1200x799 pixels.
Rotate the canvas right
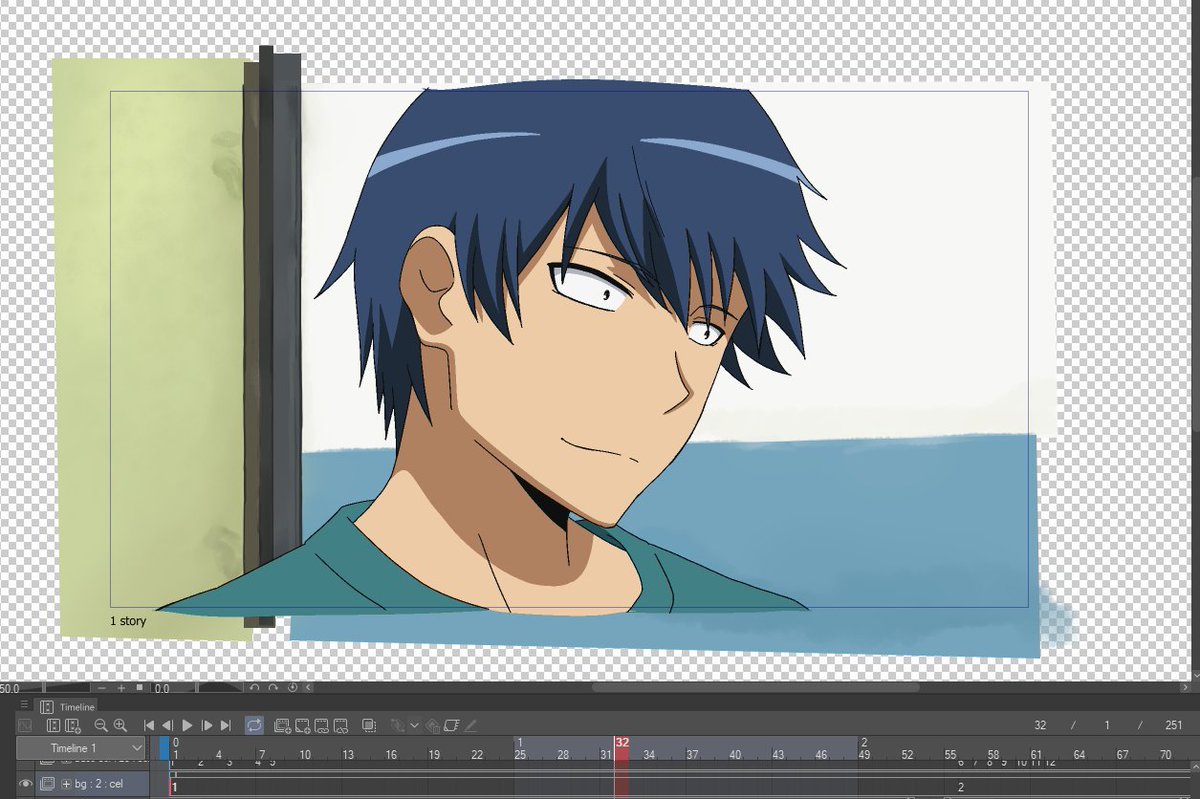point(273,688)
